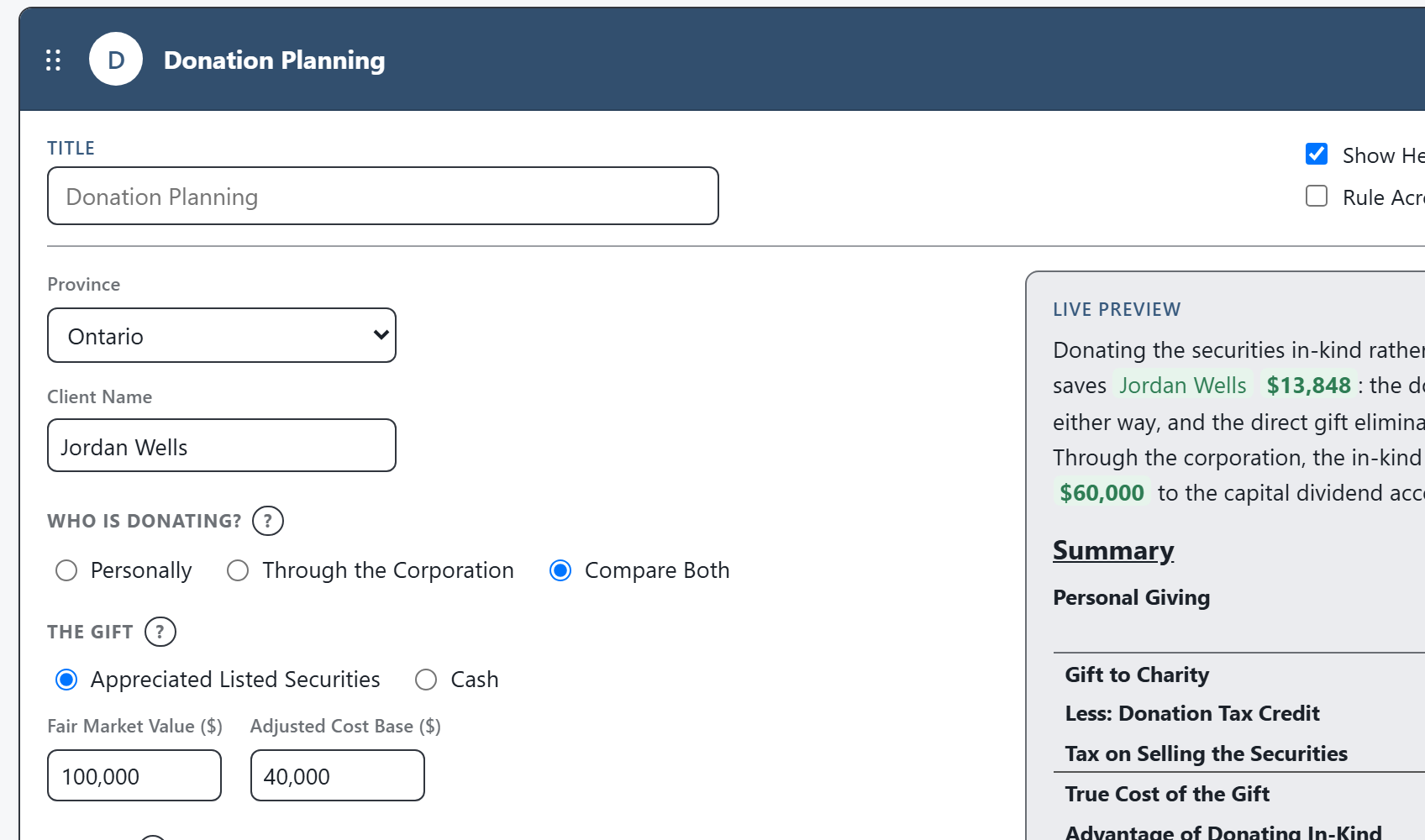Select the Personally radio option
The image size is (1425, 840).
(x=66, y=570)
